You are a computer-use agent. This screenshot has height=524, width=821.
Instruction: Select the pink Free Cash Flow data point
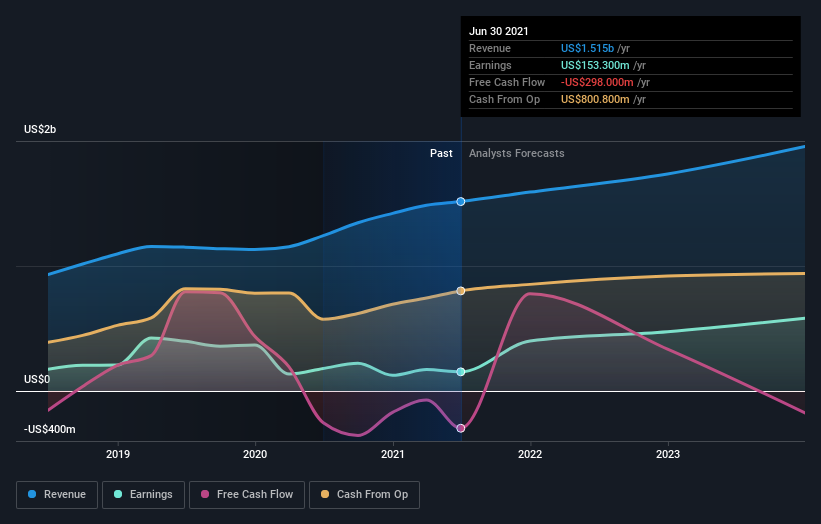tap(461, 428)
